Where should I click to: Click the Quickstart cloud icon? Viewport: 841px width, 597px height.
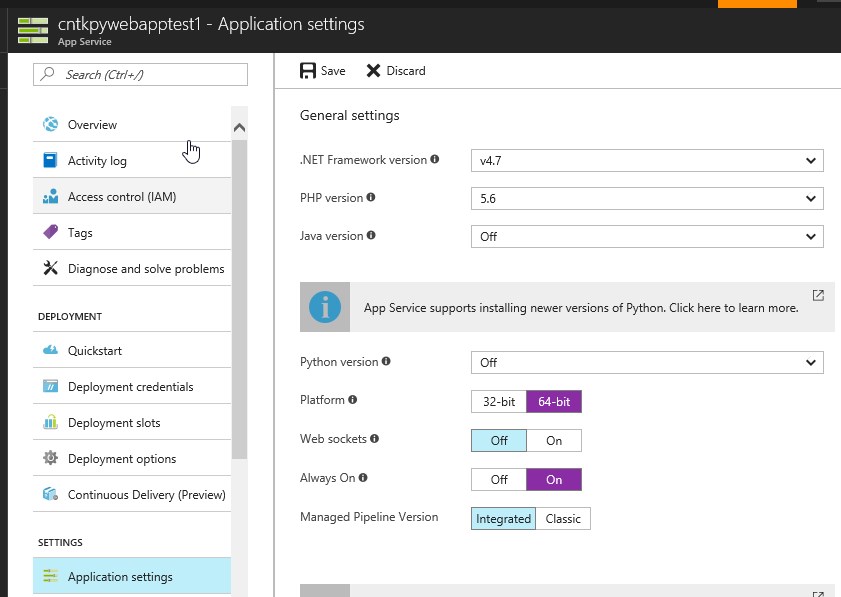point(50,350)
